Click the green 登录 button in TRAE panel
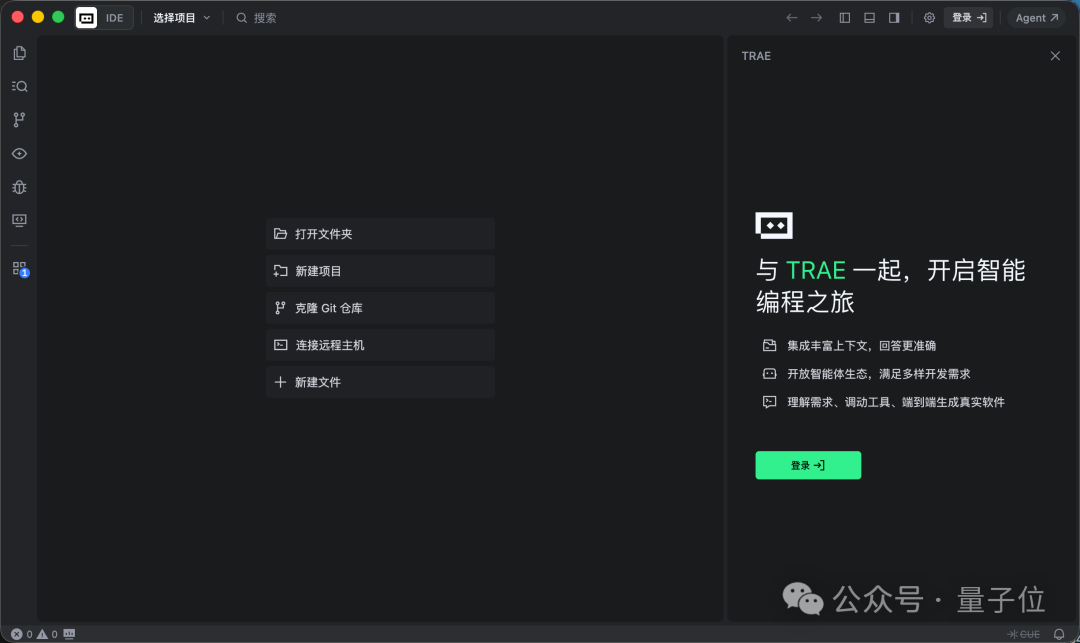 [808, 465]
